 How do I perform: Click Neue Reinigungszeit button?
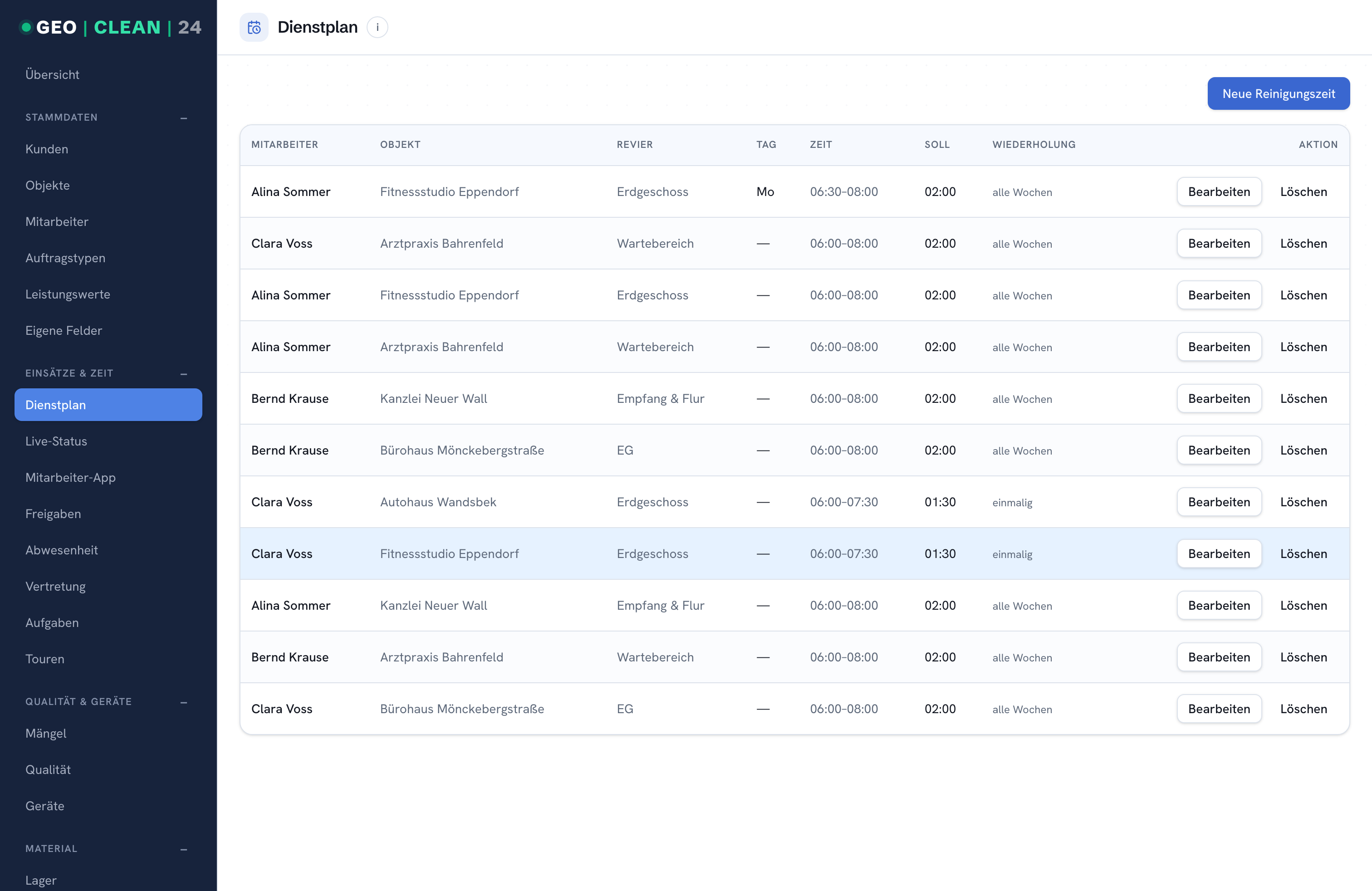coord(1278,93)
